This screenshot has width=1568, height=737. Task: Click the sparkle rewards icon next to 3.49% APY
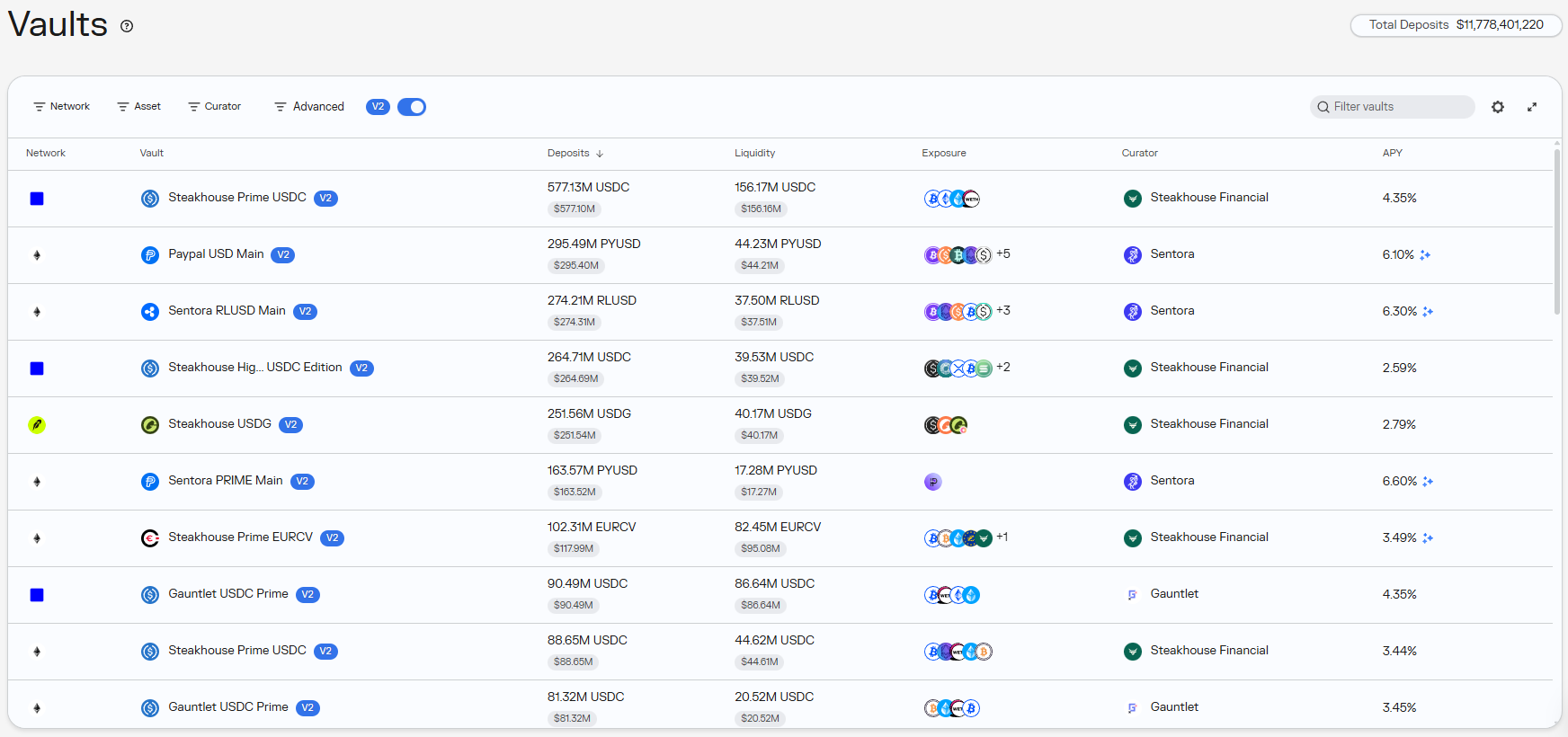(x=1428, y=538)
